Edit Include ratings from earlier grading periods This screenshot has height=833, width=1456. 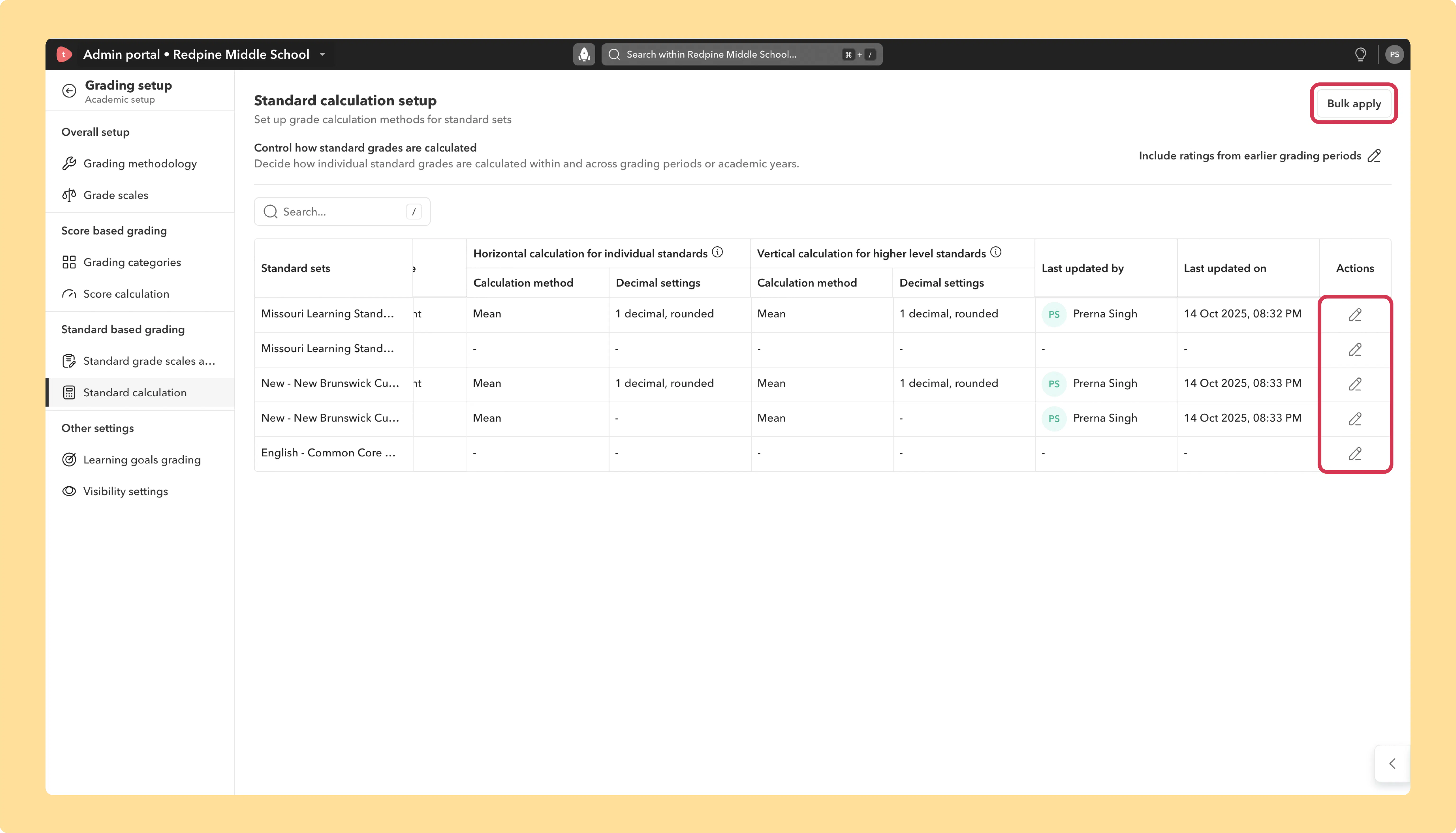[1374, 156]
